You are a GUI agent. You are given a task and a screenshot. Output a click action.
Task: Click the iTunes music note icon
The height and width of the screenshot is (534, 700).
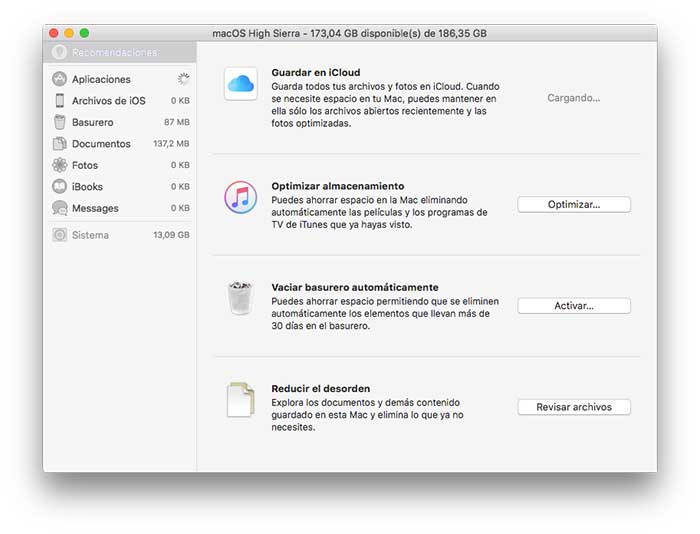(x=241, y=197)
